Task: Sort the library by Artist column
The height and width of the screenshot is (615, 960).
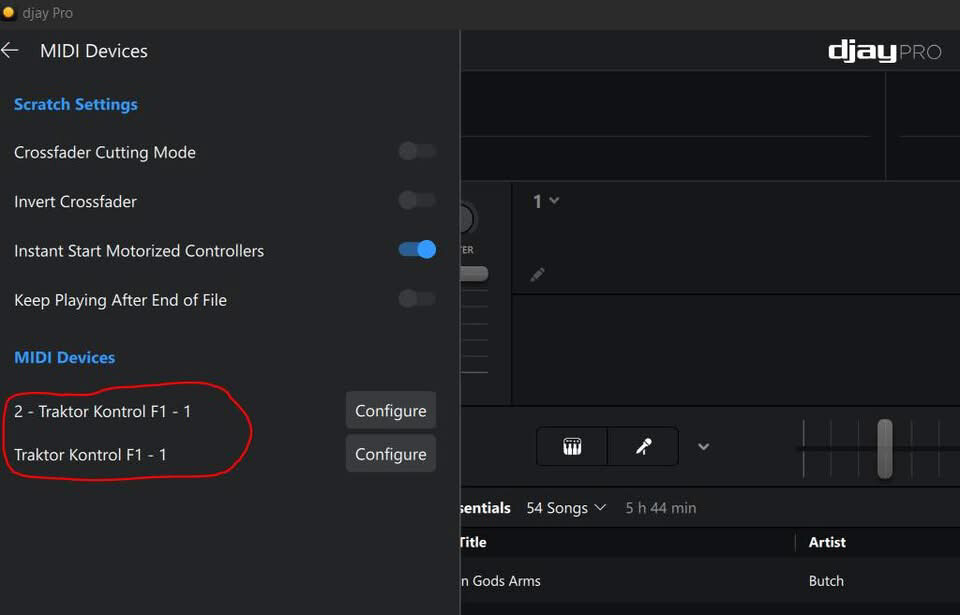Action: coord(827,542)
